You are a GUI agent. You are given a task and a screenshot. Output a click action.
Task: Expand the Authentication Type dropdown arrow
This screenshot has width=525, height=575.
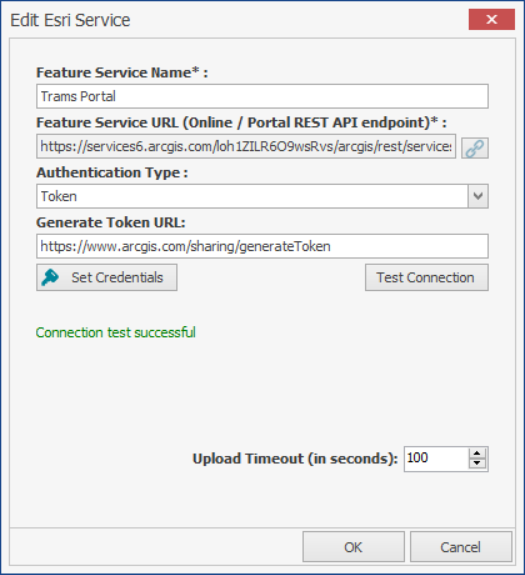(478, 196)
